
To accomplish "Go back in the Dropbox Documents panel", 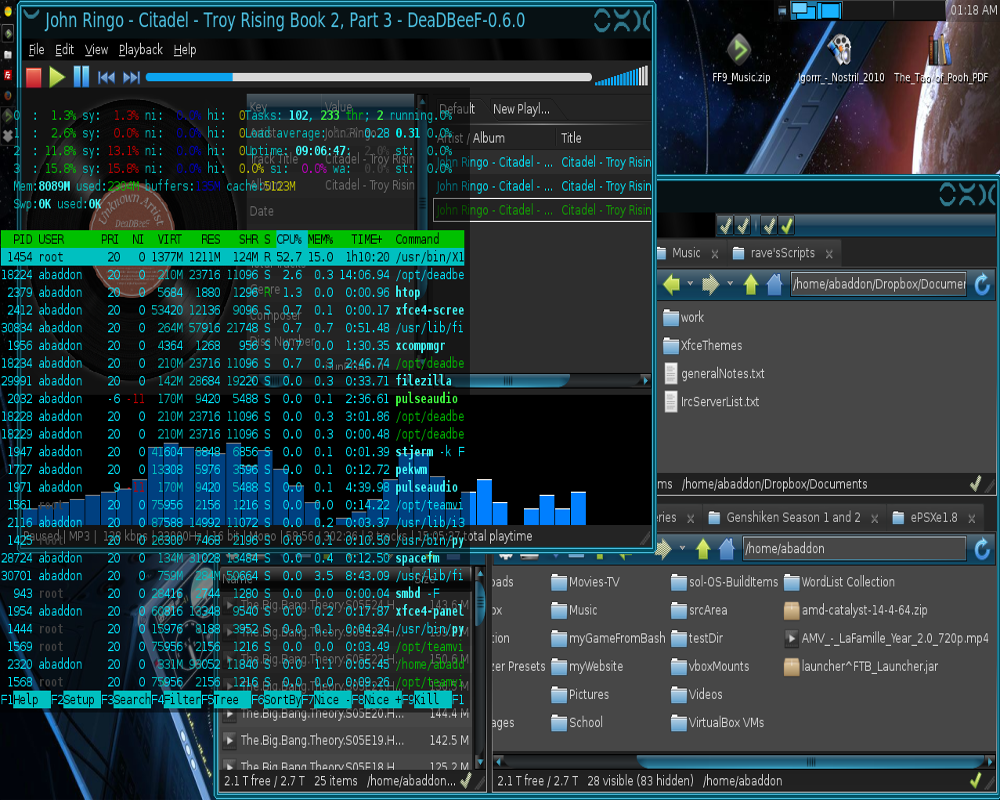I will click(672, 284).
